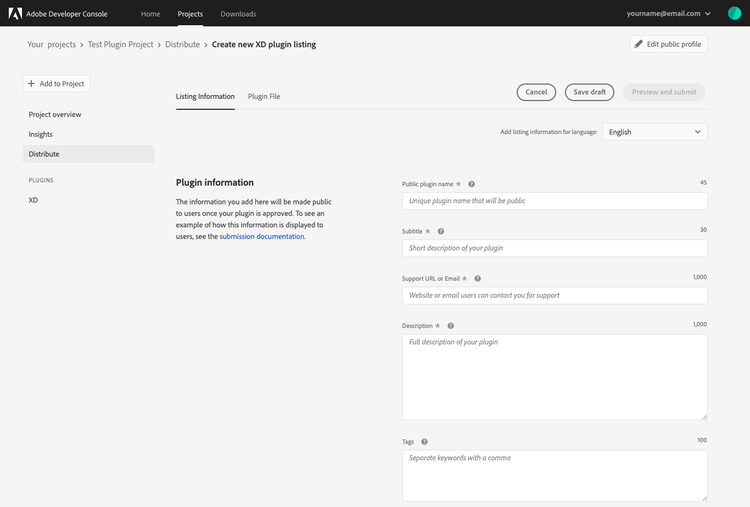Click the Adobe Developer Console title text
This screenshot has height=507, width=750.
(67, 14)
